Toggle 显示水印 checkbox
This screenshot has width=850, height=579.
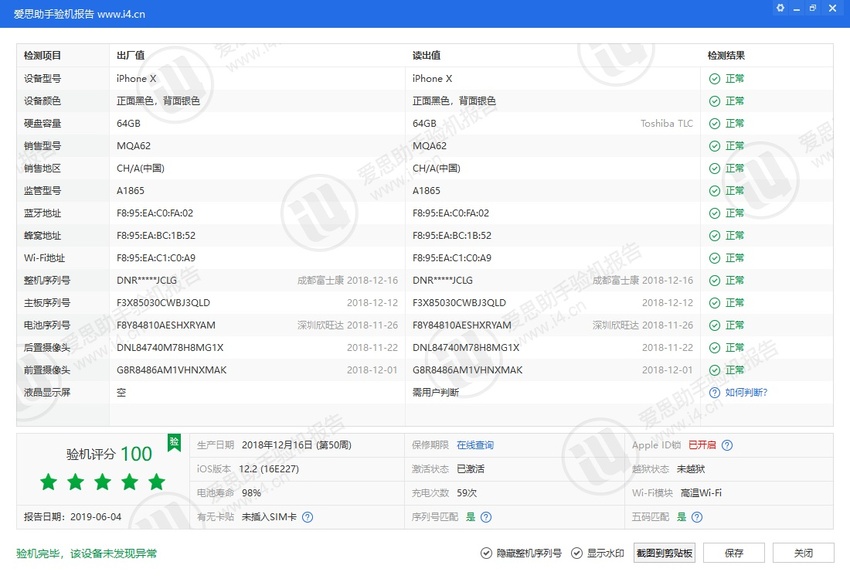(x=577, y=553)
